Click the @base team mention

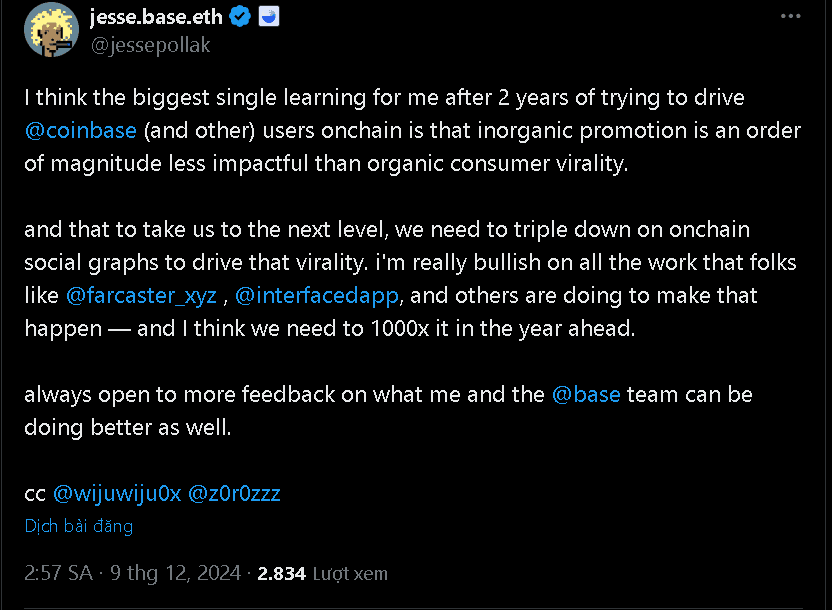586,394
